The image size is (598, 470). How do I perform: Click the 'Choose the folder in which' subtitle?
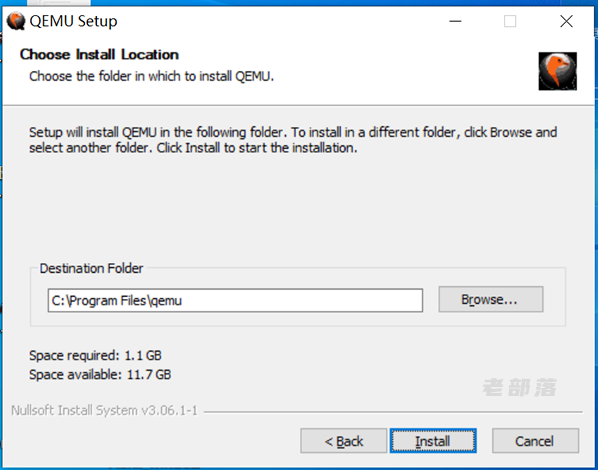(151, 76)
